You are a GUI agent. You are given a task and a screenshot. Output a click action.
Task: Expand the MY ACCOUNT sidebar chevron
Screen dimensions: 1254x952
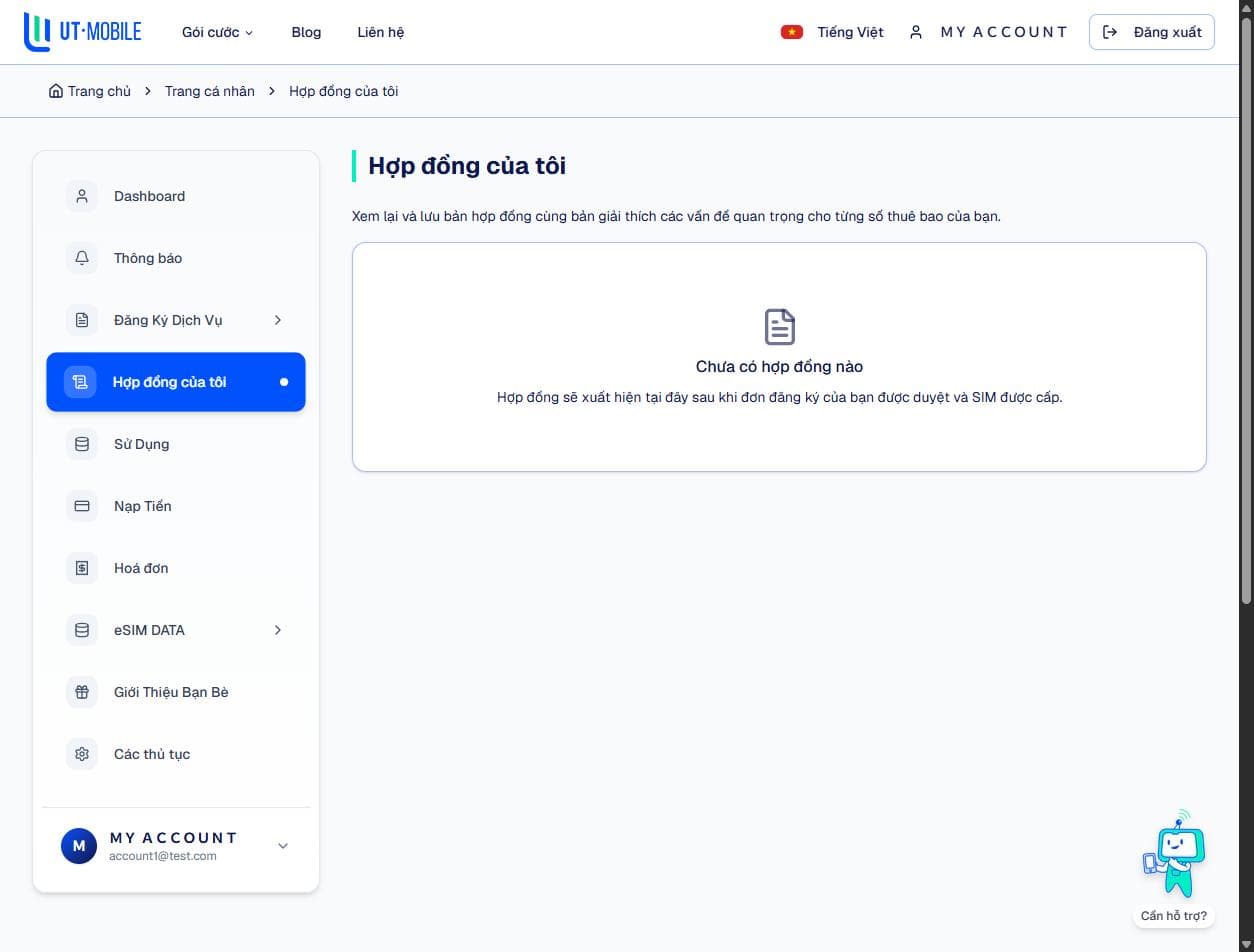[x=283, y=846]
